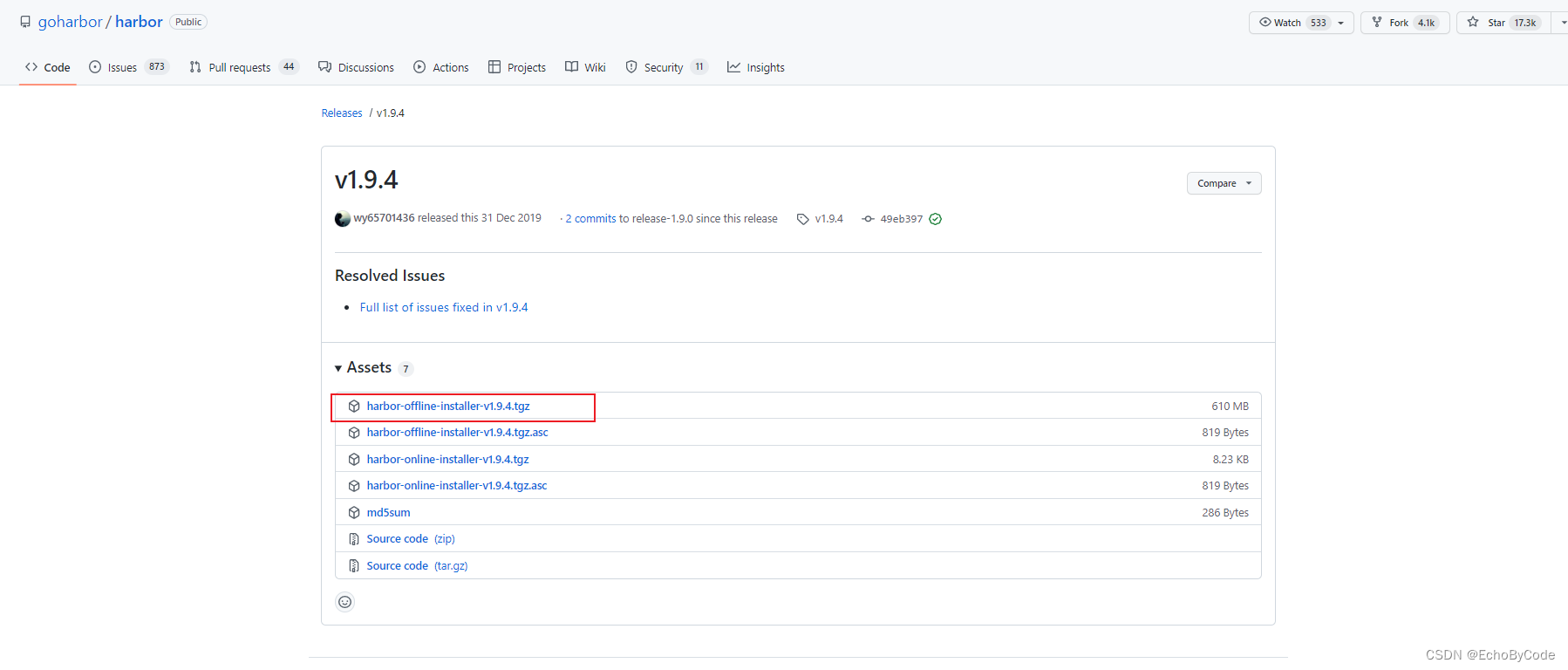This screenshot has width=1568, height=670.
Task: Click the Resolved Issues heading
Action: coord(390,276)
